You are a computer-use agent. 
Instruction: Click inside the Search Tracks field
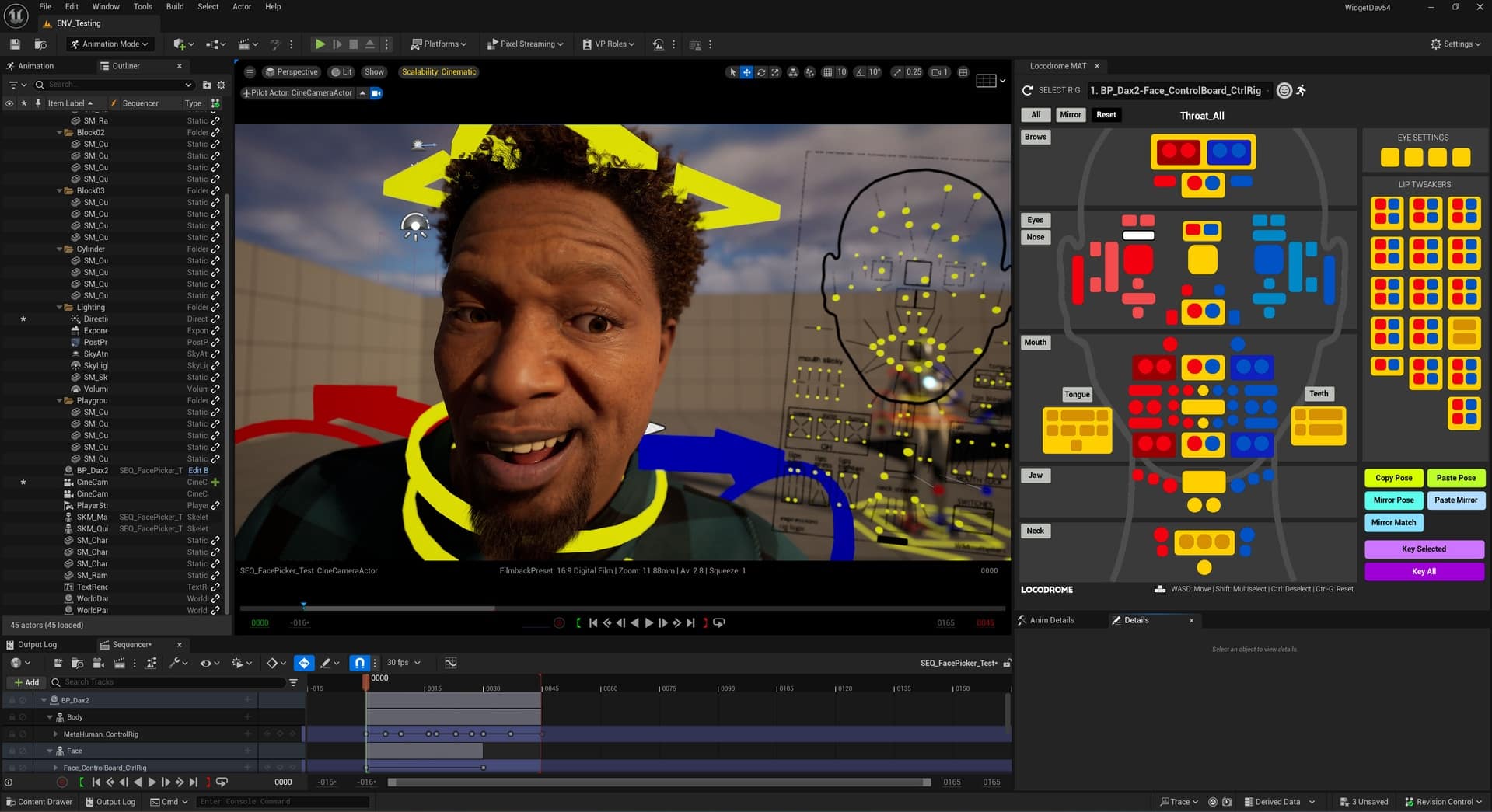click(155, 682)
